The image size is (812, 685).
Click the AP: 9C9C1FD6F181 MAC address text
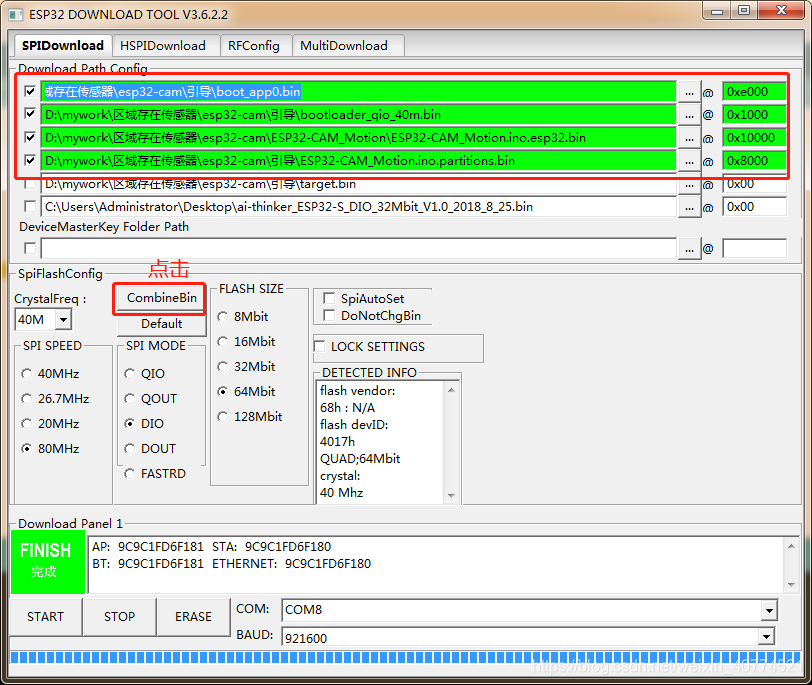coord(148,547)
